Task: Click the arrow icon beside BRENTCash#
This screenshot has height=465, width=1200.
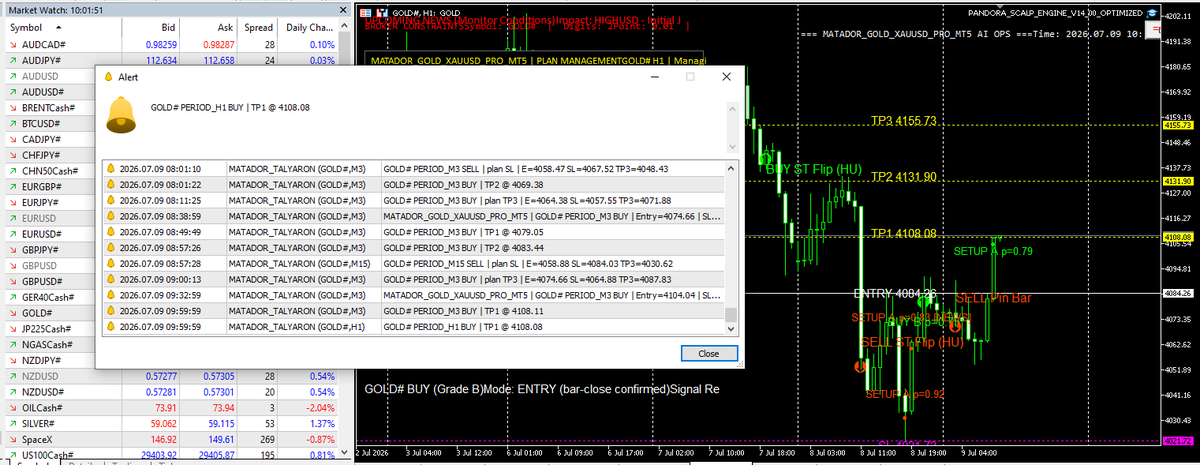Action: click(x=11, y=107)
